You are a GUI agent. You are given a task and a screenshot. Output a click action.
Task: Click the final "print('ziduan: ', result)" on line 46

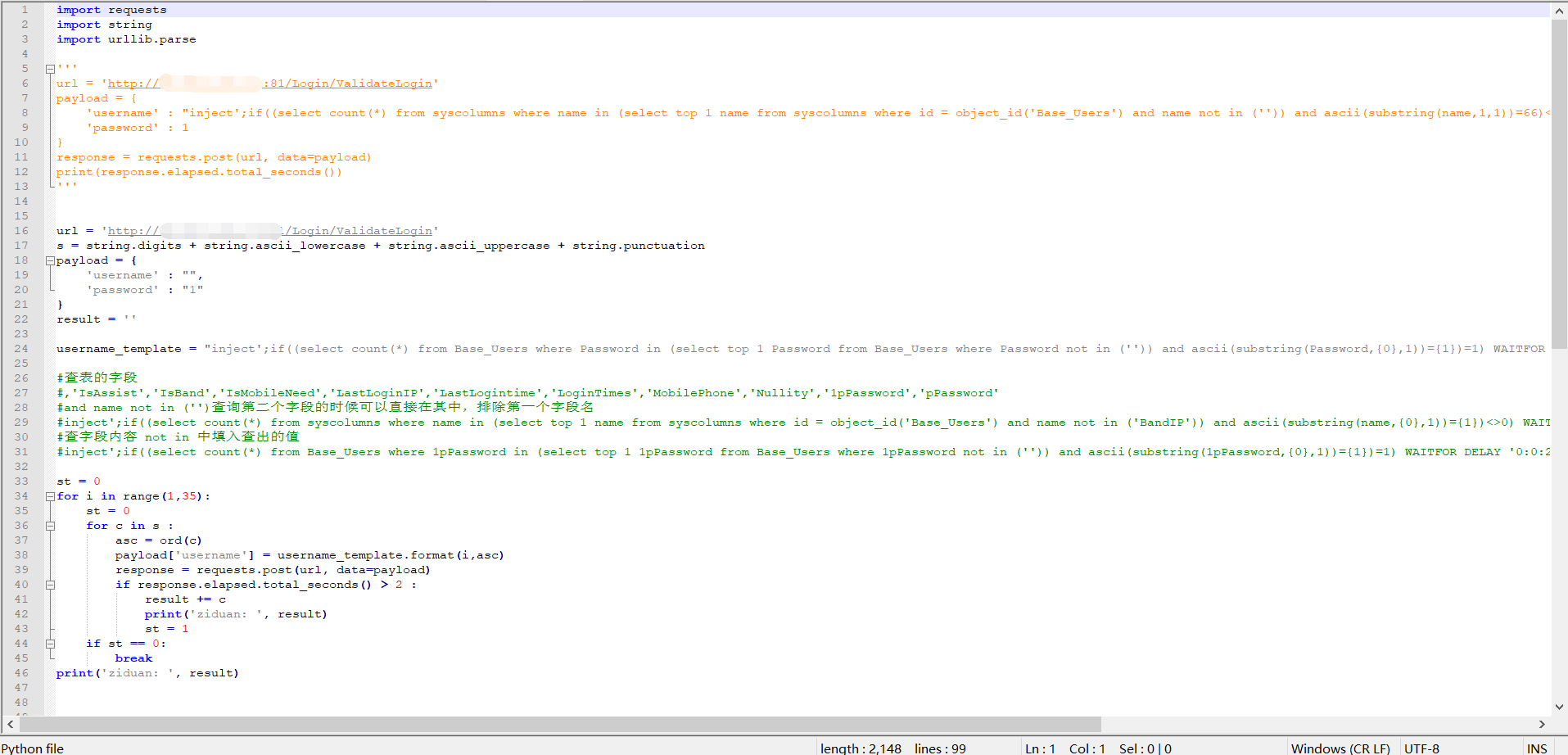147,673
